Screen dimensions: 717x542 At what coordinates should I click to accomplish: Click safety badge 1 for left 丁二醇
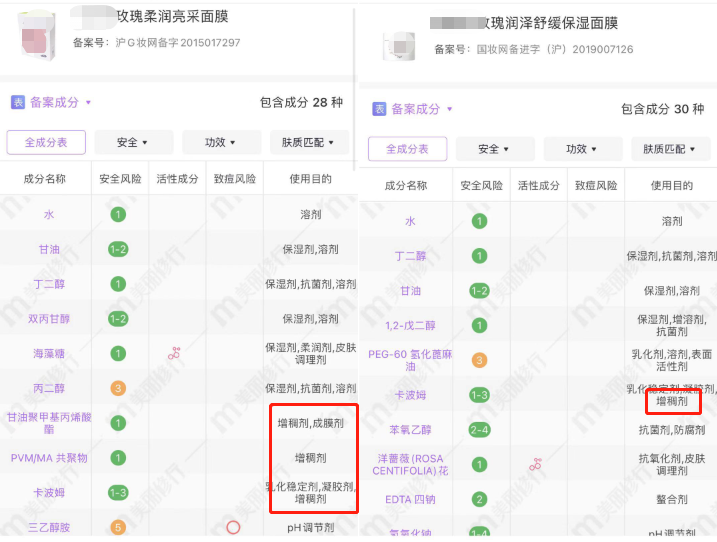point(118,284)
